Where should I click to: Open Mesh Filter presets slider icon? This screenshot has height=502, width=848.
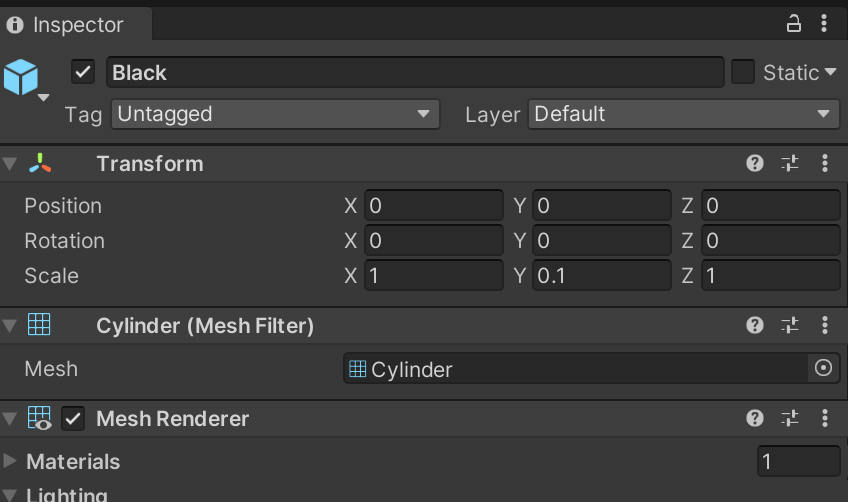coord(790,325)
